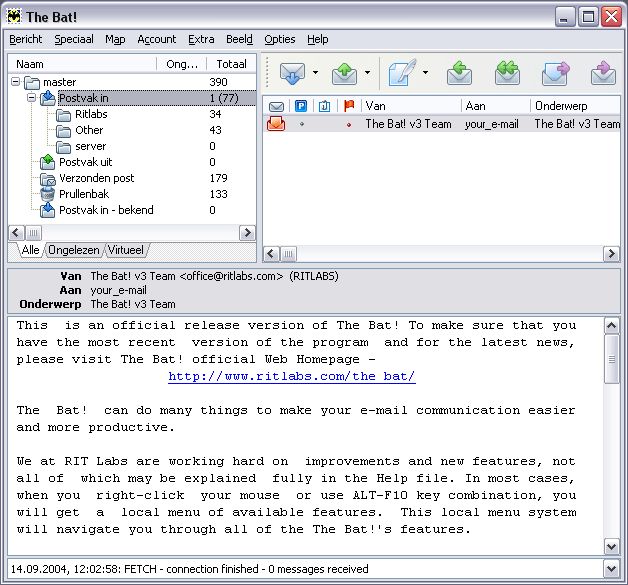Image resolution: width=628 pixels, height=585 pixels.
Task: Open the ritlabs.com homepage link
Action: (291, 377)
